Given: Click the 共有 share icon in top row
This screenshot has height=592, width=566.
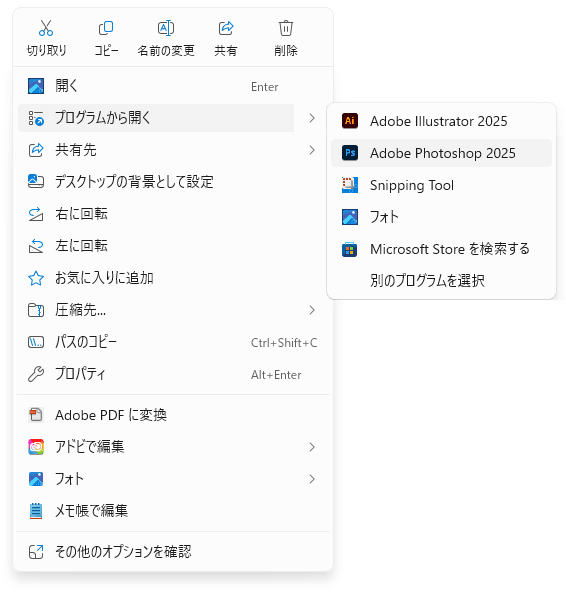Looking at the screenshot, I should pos(226,28).
